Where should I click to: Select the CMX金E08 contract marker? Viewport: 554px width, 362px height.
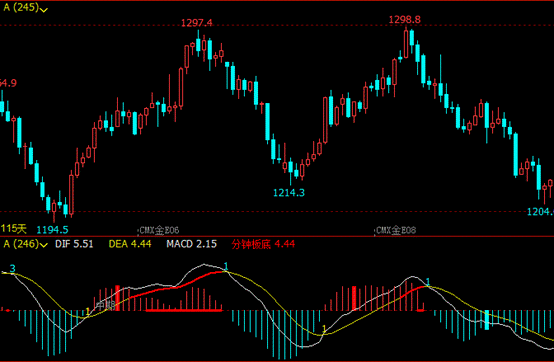click(x=396, y=230)
